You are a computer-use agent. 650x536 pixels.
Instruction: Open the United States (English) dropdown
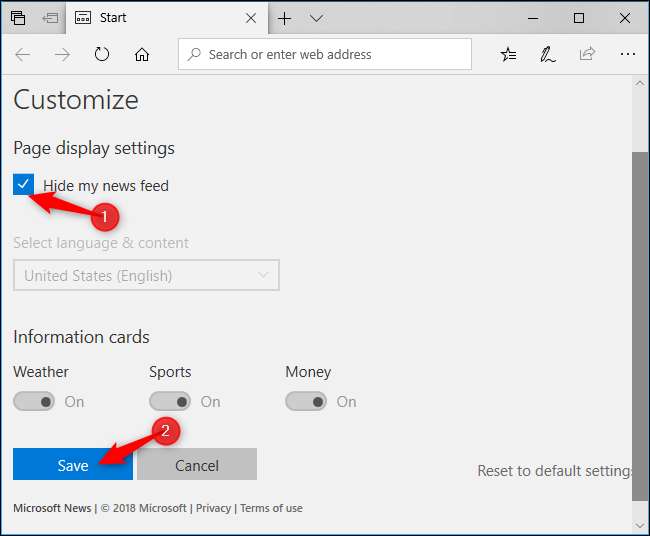coord(146,275)
